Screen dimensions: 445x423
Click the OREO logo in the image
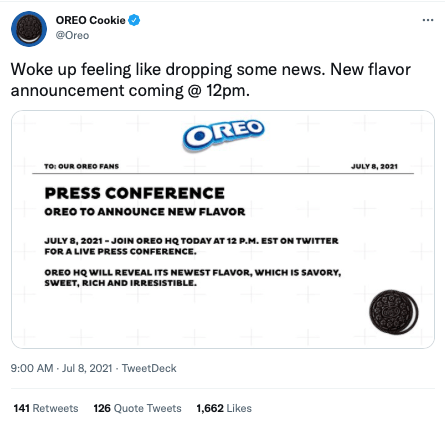(223, 135)
